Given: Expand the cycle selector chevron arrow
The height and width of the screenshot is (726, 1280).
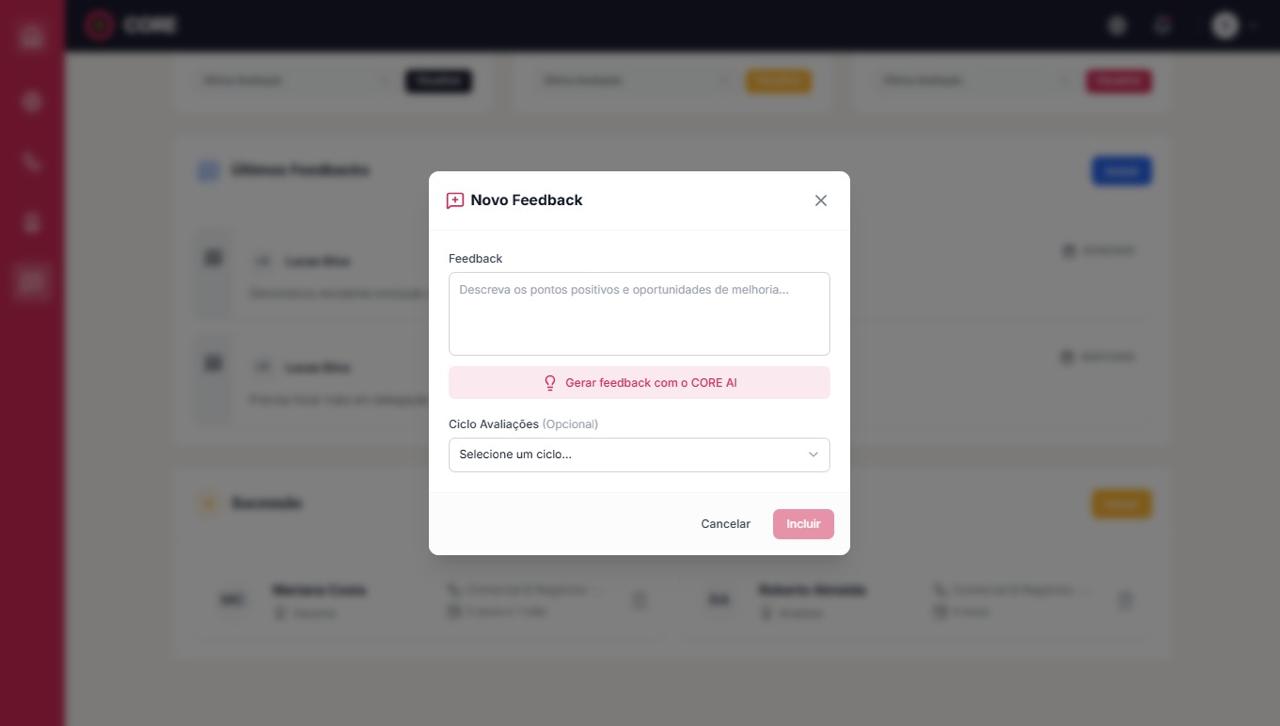Looking at the screenshot, I should point(813,455).
